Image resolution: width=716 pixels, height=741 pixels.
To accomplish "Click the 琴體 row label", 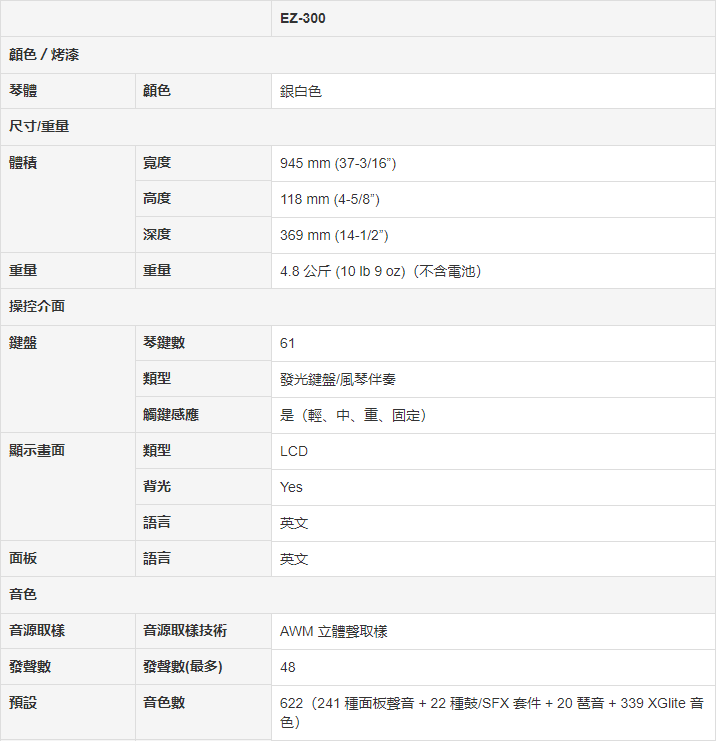I will [23, 90].
